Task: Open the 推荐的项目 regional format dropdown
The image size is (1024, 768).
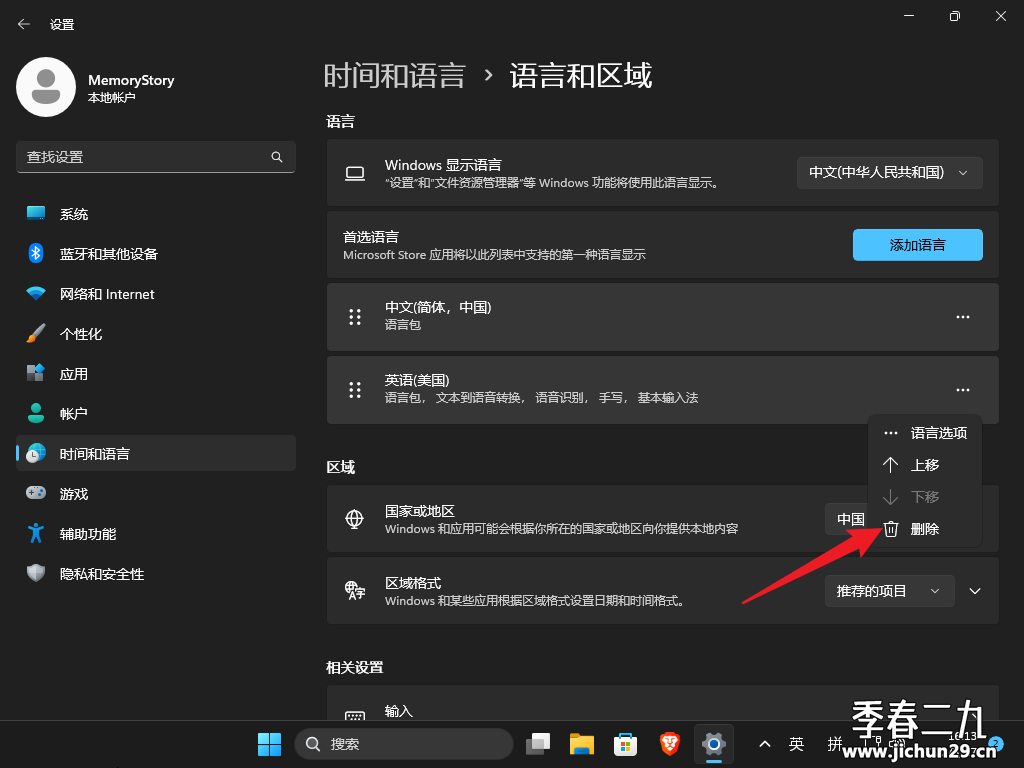Action: (889, 591)
